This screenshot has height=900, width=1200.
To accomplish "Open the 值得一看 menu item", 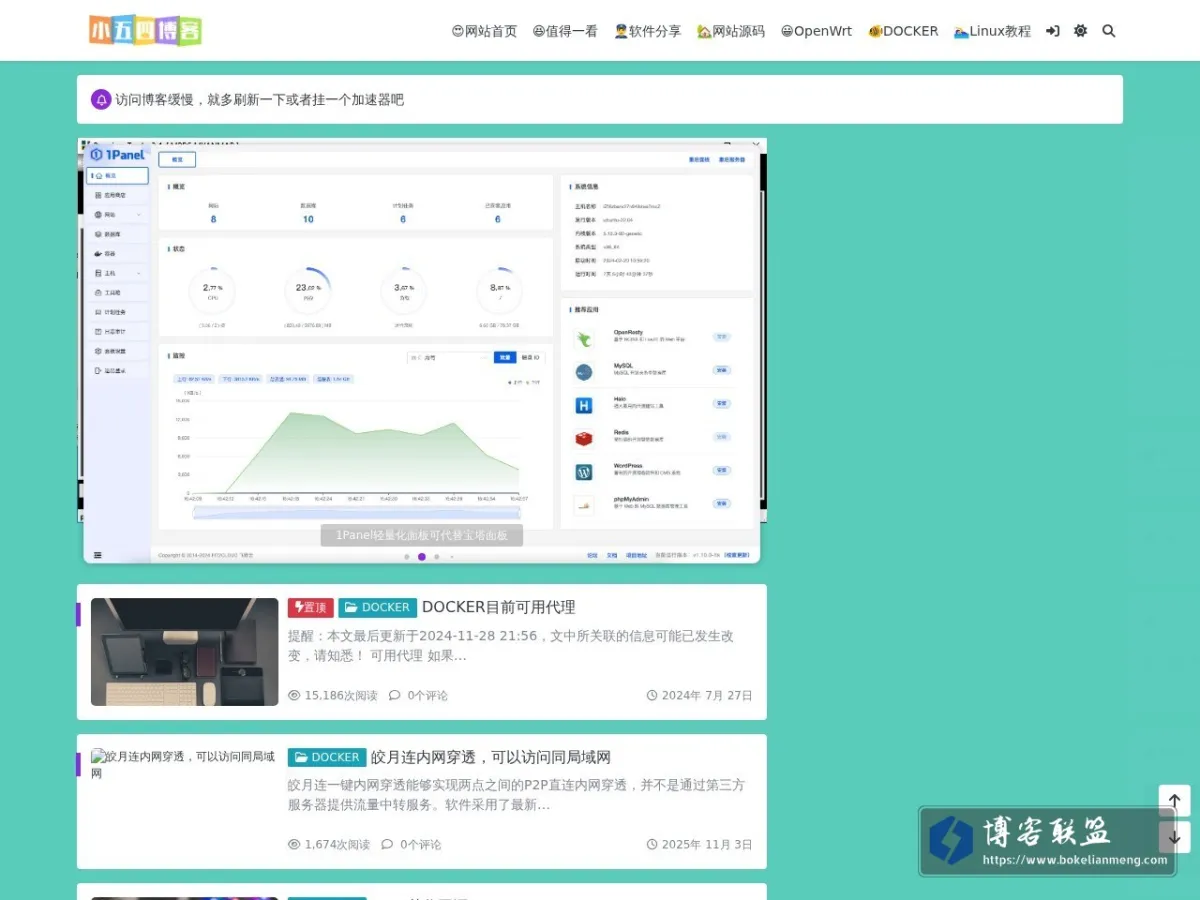I will tap(565, 31).
